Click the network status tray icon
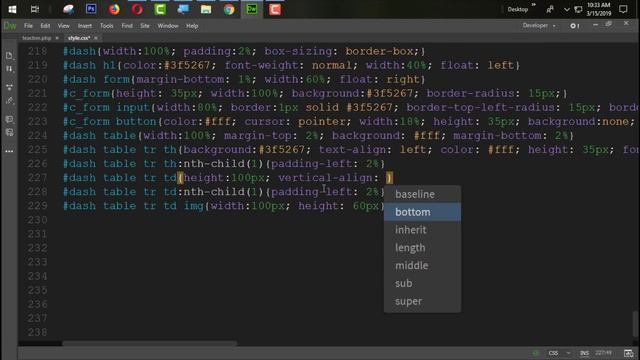The image size is (640, 360). click(578, 9)
